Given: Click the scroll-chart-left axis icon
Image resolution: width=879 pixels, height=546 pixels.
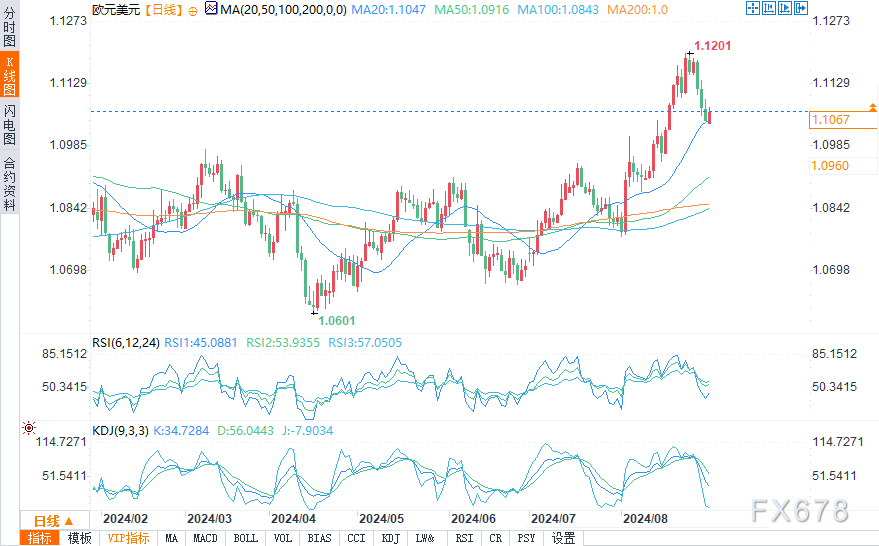Looking at the screenshot, I should pyautogui.click(x=769, y=8).
